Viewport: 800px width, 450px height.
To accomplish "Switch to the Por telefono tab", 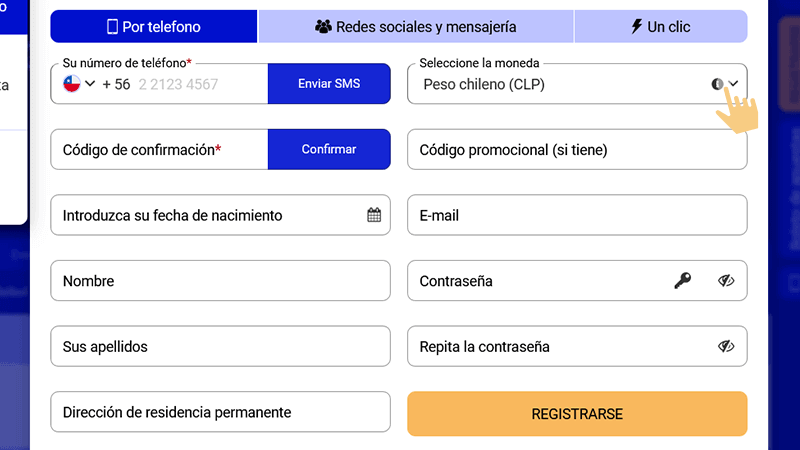I will [154, 27].
